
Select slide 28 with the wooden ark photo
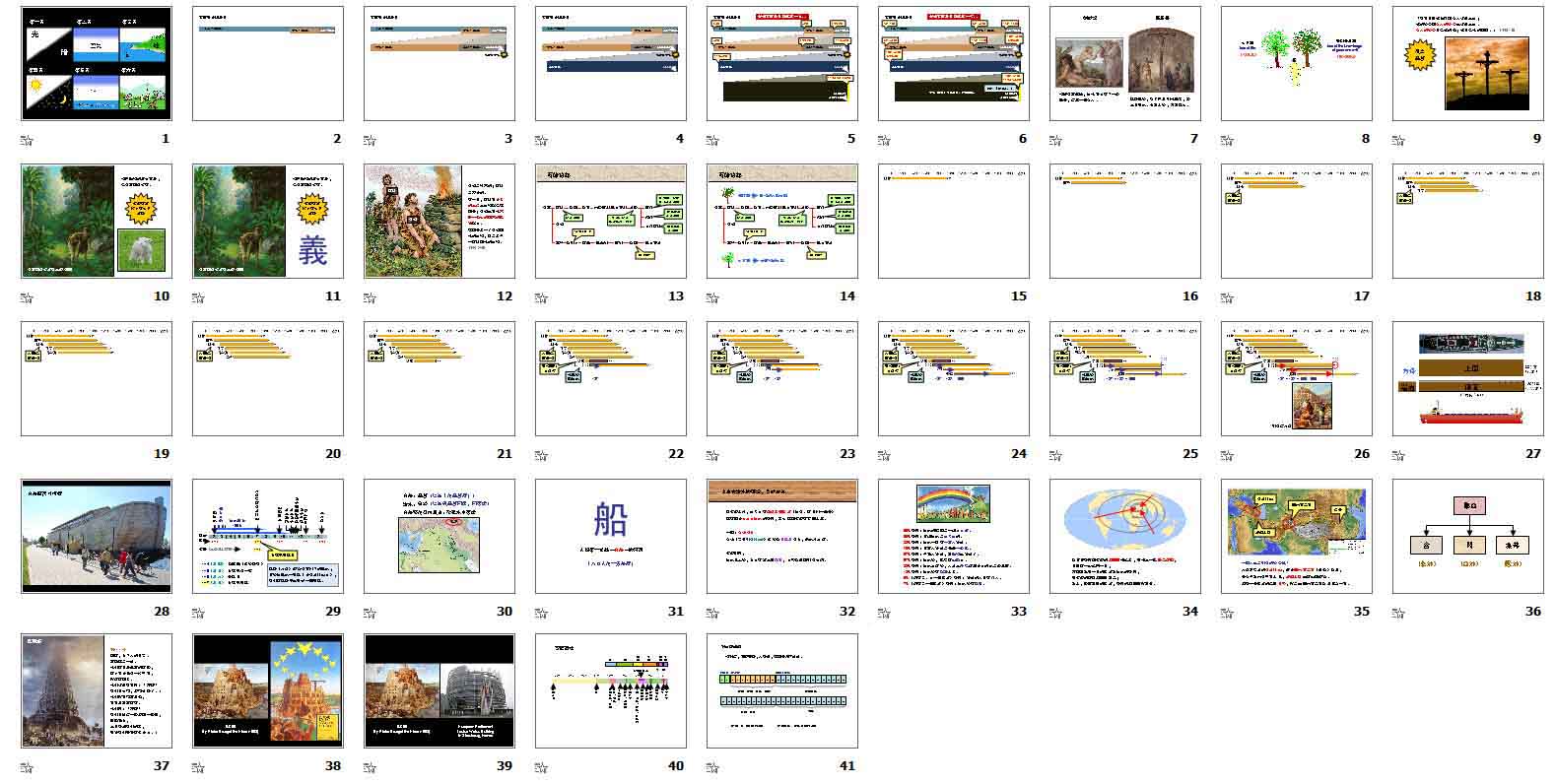tap(96, 536)
